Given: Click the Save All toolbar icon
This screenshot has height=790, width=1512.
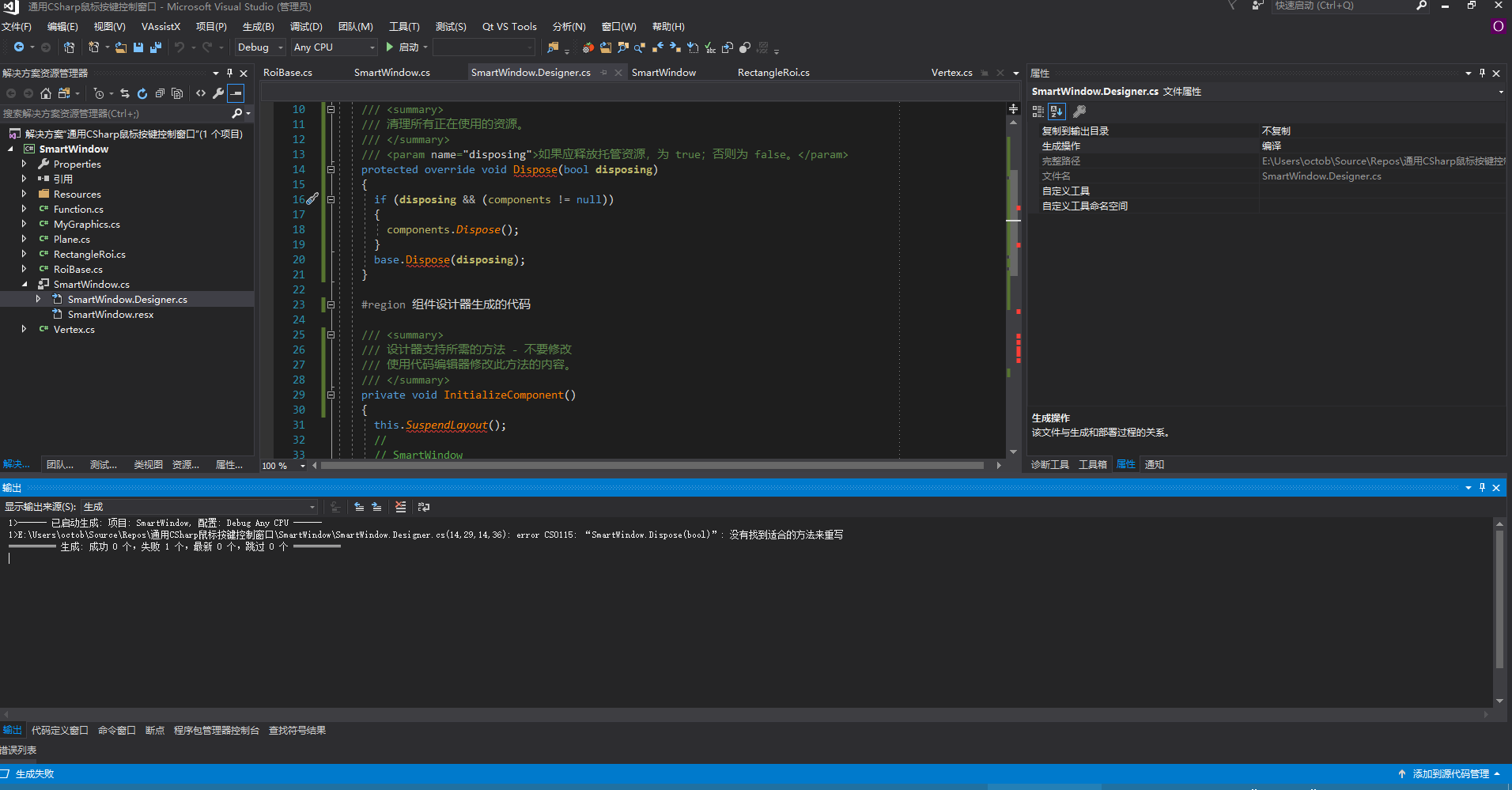Looking at the screenshot, I should (x=155, y=47).
